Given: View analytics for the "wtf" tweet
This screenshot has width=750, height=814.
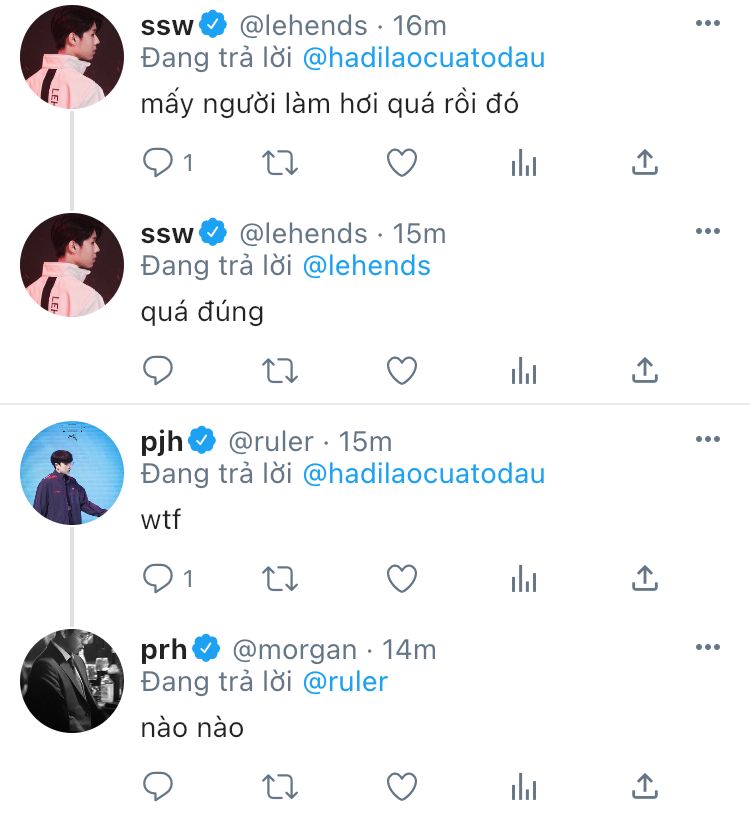Looking at the screenshot, I should point(524,578).
